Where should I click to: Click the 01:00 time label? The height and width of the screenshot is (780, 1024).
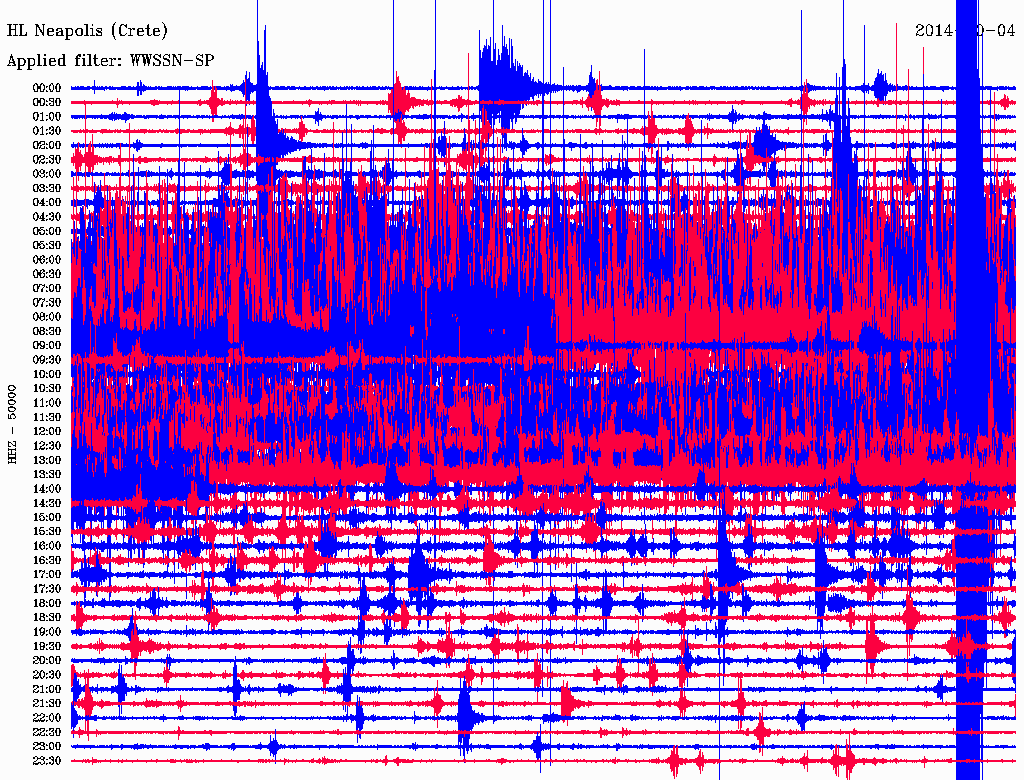[x=47, y=117]
